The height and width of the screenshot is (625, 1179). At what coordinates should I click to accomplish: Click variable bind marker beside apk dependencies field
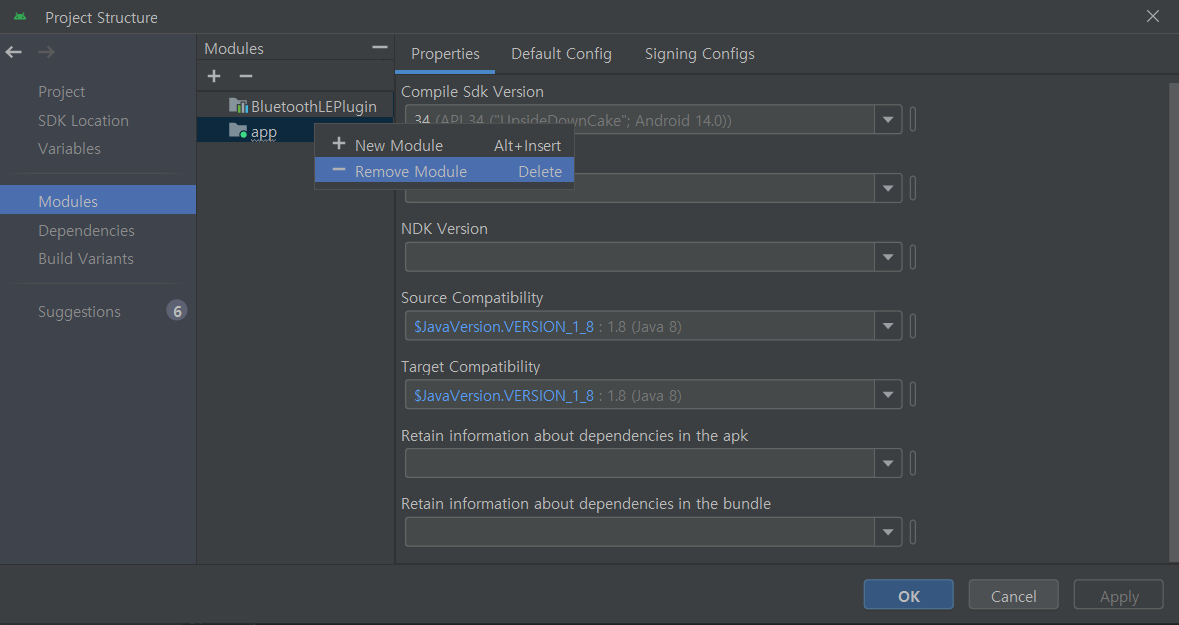click(913, 463)
